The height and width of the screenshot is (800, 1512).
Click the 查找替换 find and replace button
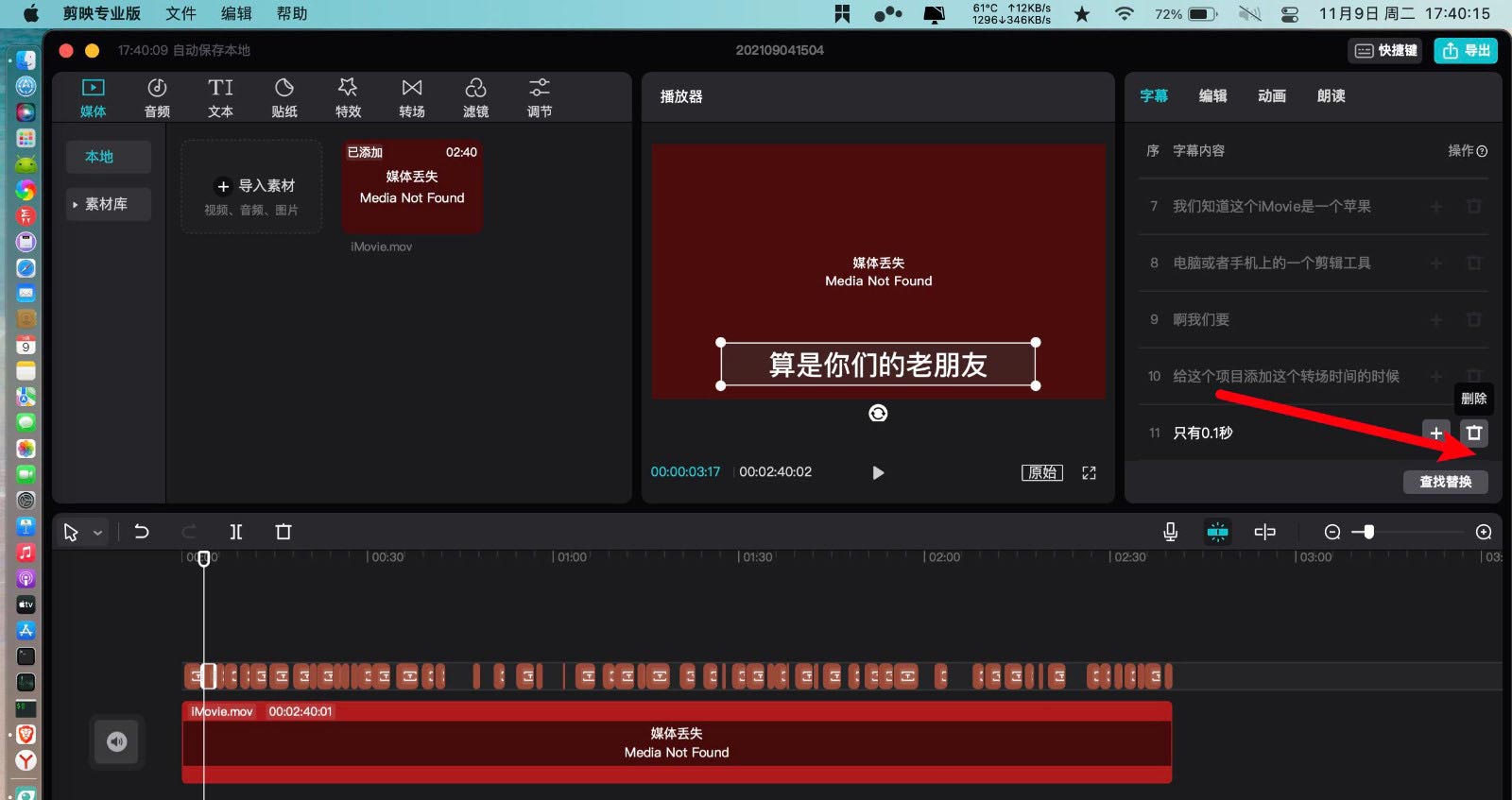coord(1445,482)
